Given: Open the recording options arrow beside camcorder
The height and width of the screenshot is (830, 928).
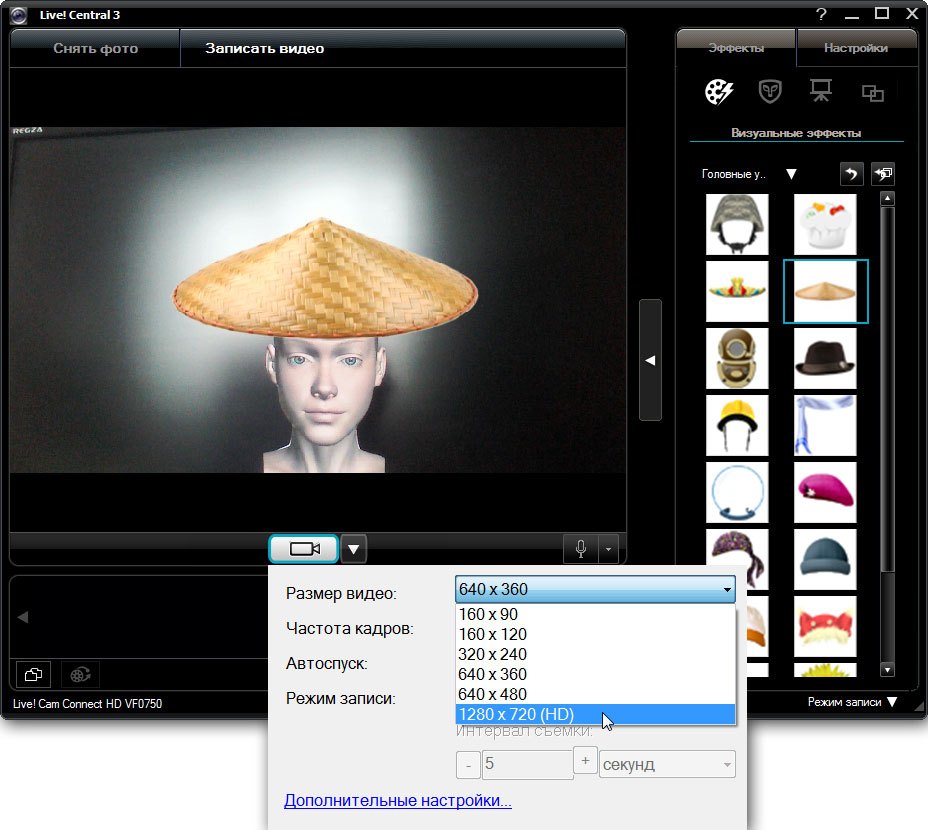Looking at the screenshot, I should (353, 549).
